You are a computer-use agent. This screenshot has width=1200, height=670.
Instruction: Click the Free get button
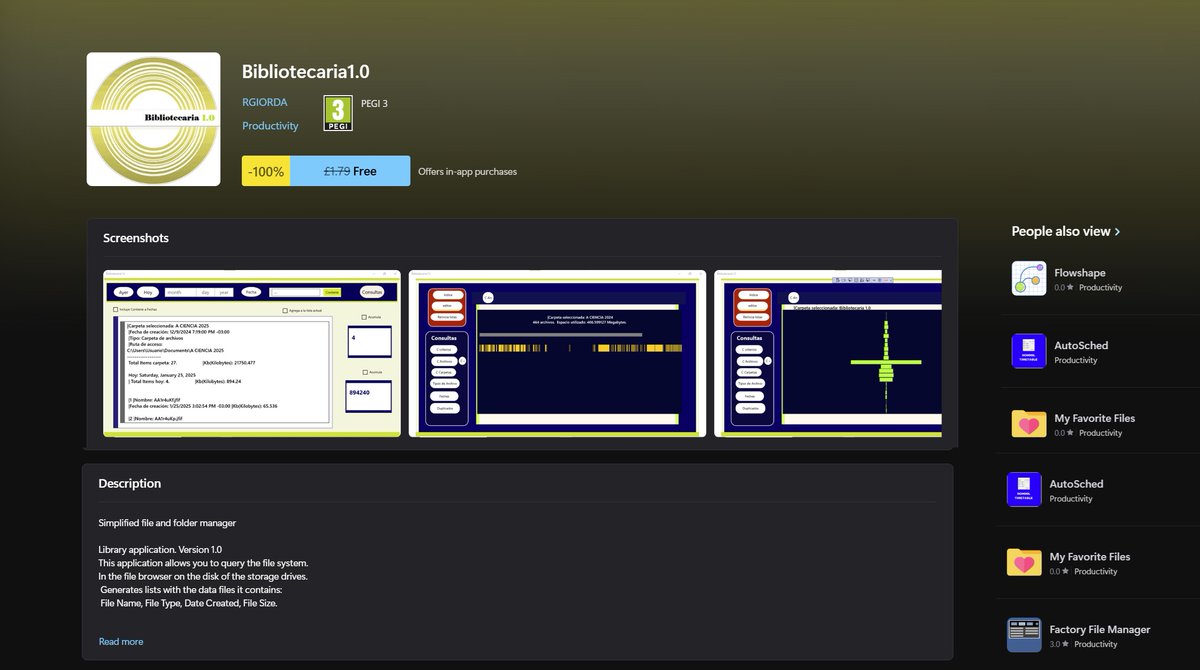pos(350,171)
